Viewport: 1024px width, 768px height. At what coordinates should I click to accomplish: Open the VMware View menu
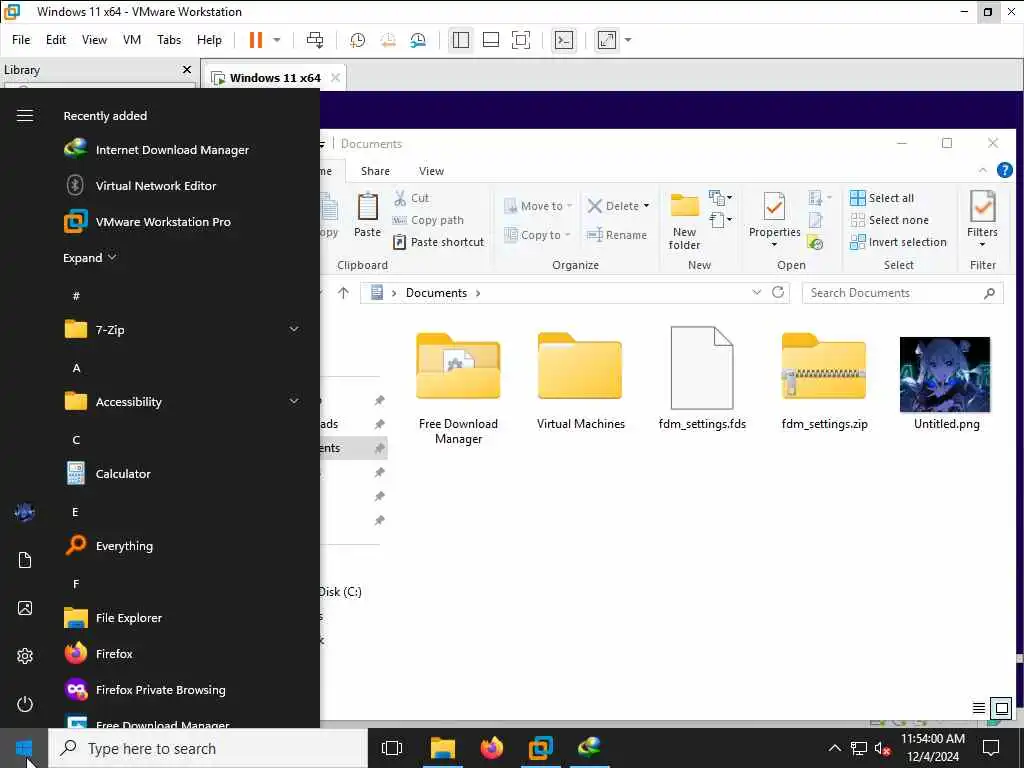pyautogui.click(x=94, y=40)
